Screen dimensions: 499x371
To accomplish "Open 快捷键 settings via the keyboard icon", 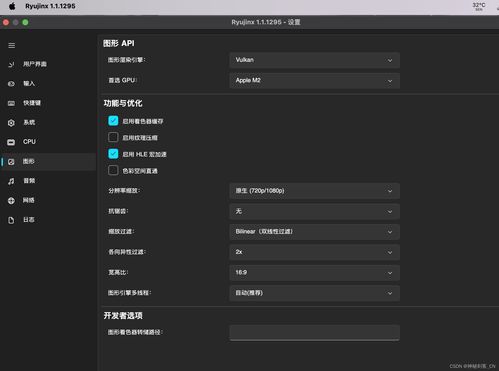I will pyautogui.click(x=11, y=103).
